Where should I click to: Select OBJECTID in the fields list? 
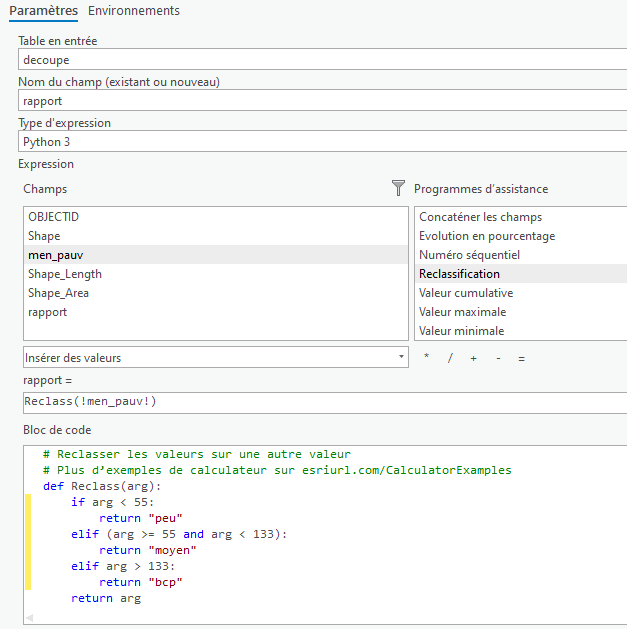click(x=53, y=217)
